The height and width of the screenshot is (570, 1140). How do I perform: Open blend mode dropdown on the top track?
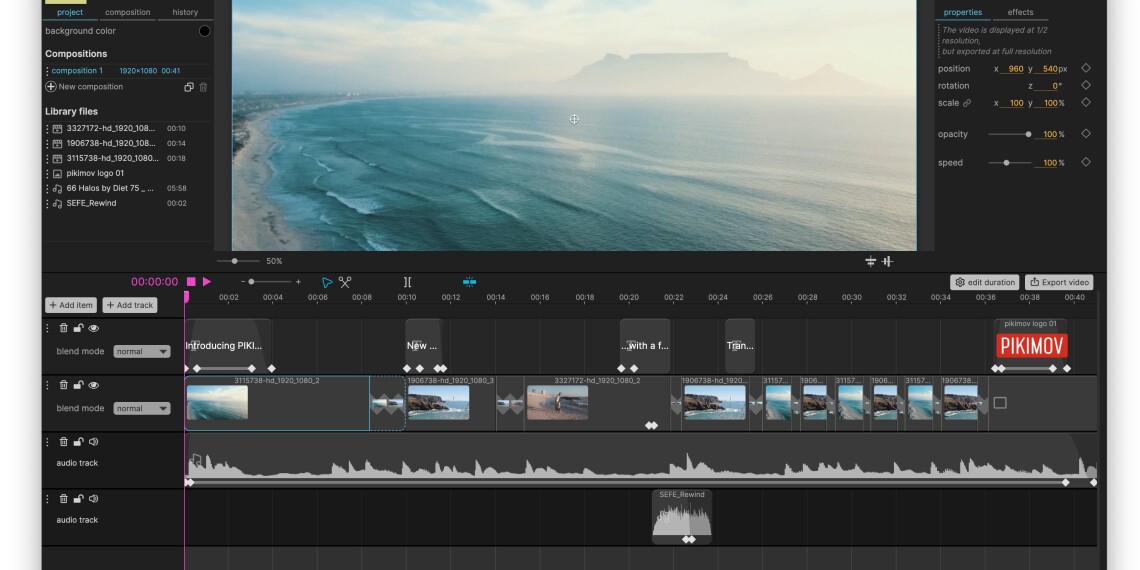tap(141, 352)
